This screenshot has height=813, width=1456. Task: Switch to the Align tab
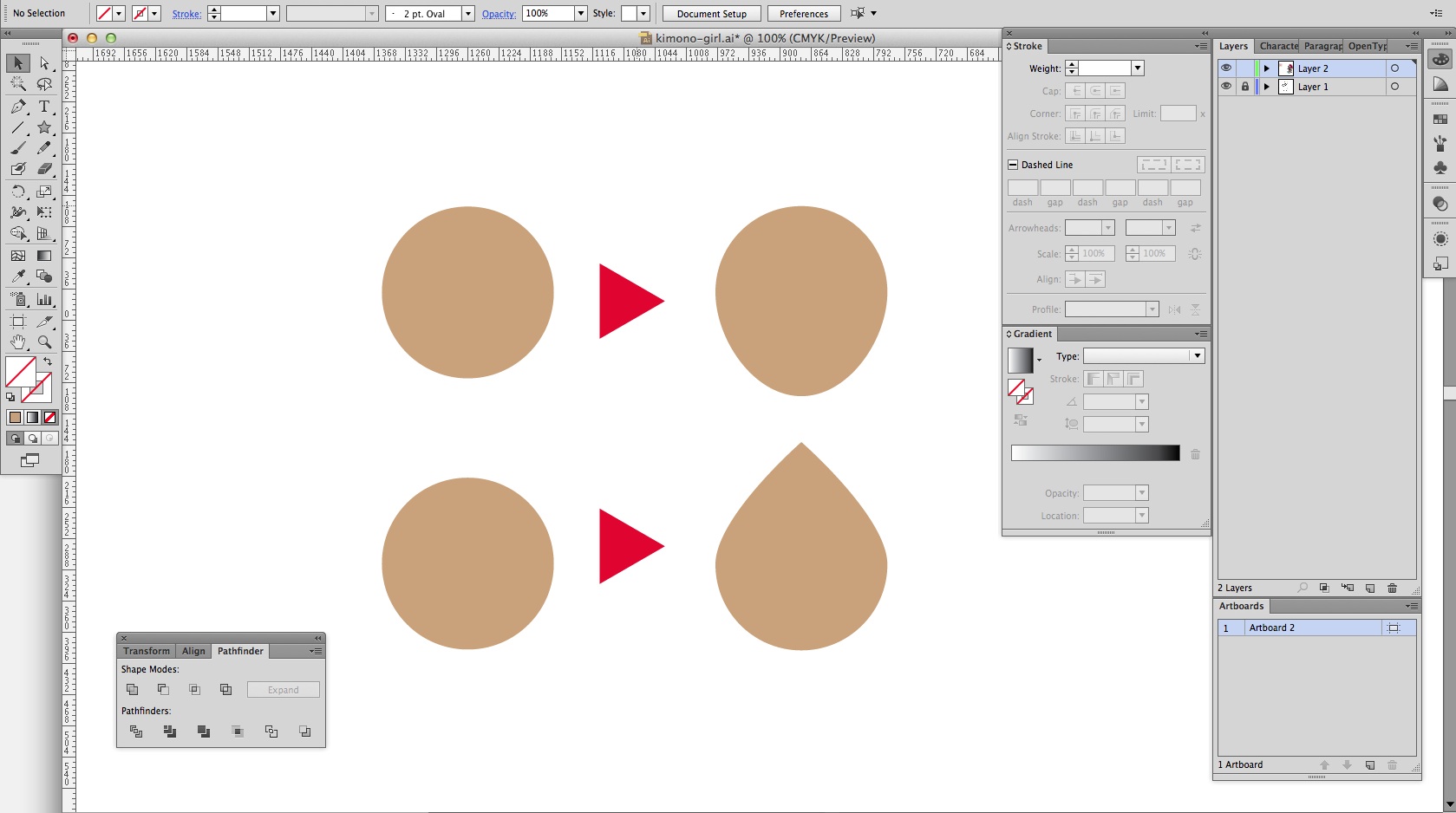point(193,651)
